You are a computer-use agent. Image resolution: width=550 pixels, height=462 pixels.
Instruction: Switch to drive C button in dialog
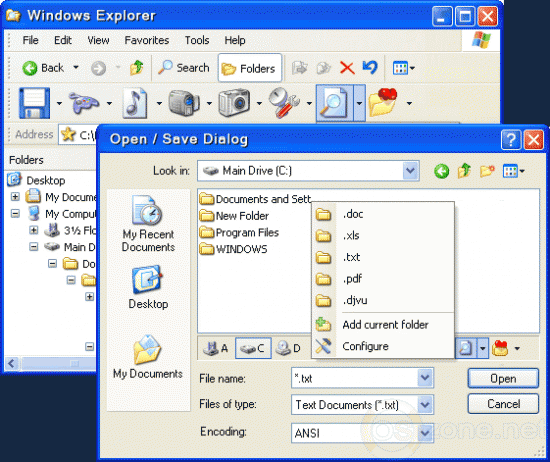click(x=253, y=348)
